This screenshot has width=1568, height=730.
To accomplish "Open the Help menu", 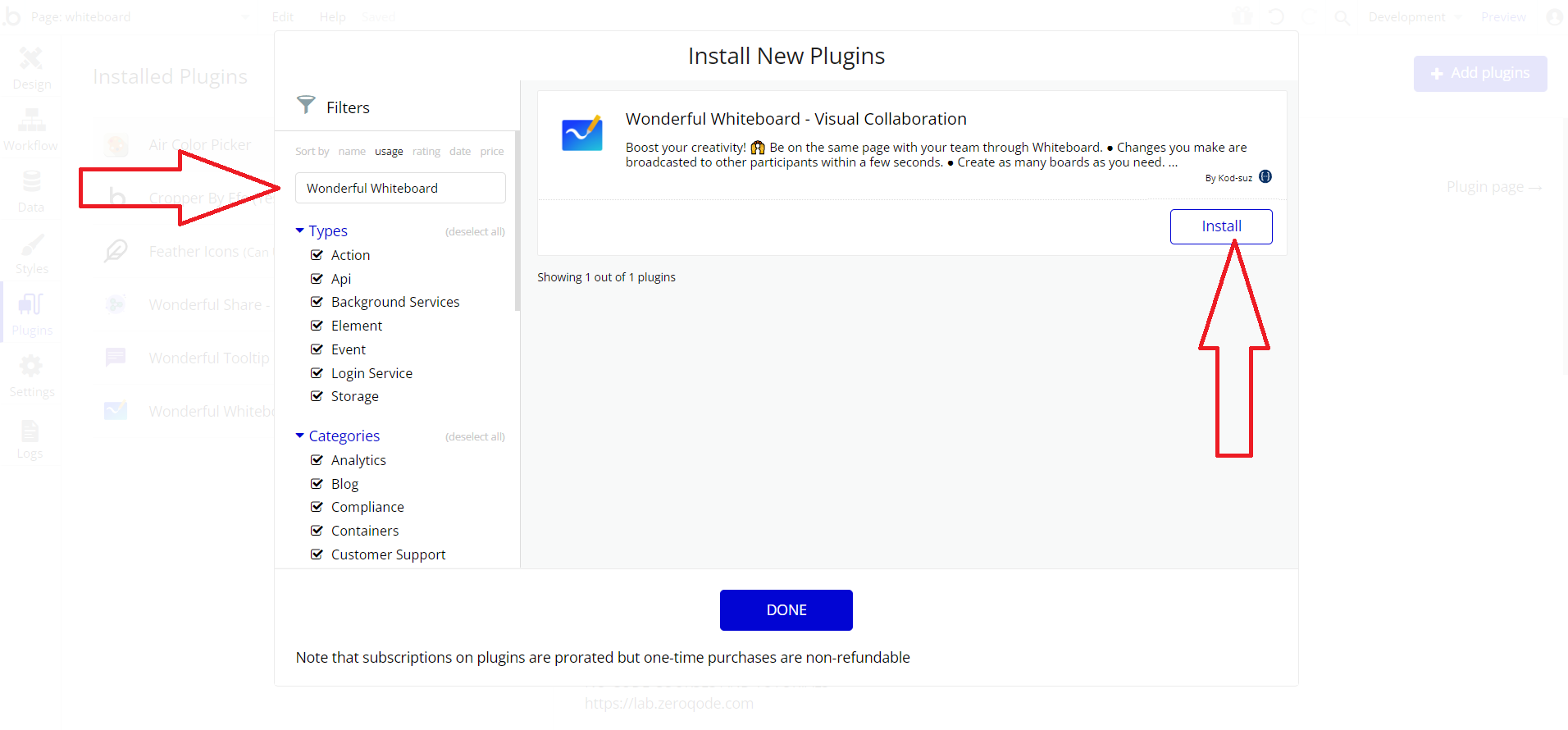I will [x=332, y=17].
